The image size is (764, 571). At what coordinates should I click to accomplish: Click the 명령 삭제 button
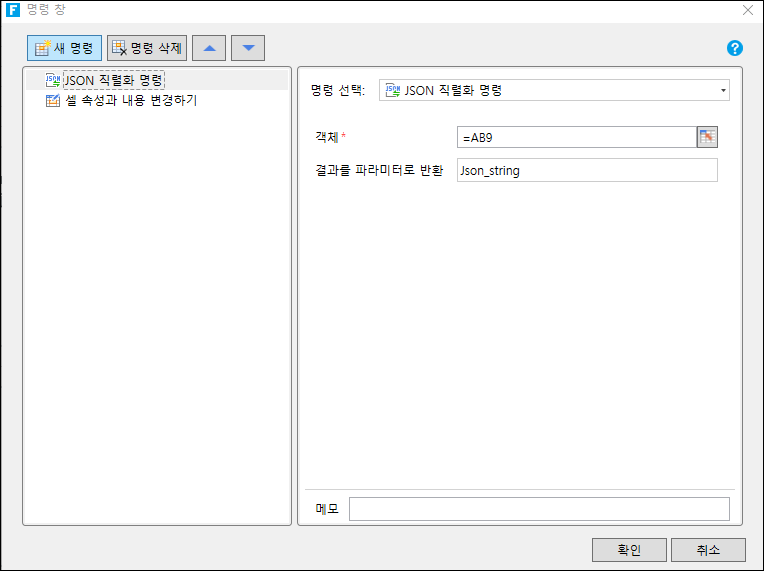coord(147,48)
